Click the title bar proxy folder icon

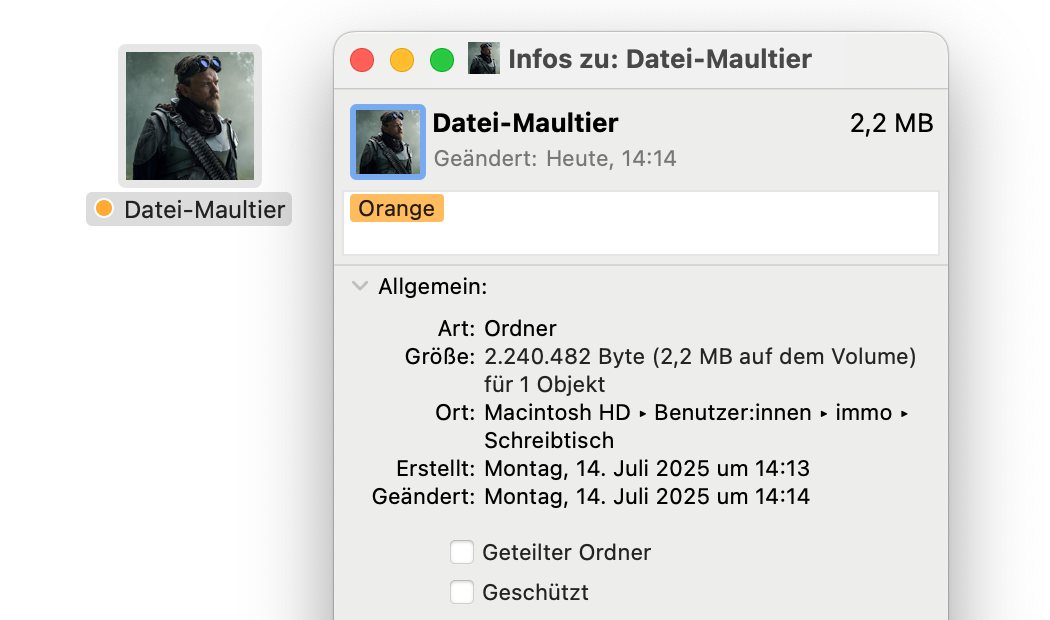pyautogui.click(x=483, y=58)
